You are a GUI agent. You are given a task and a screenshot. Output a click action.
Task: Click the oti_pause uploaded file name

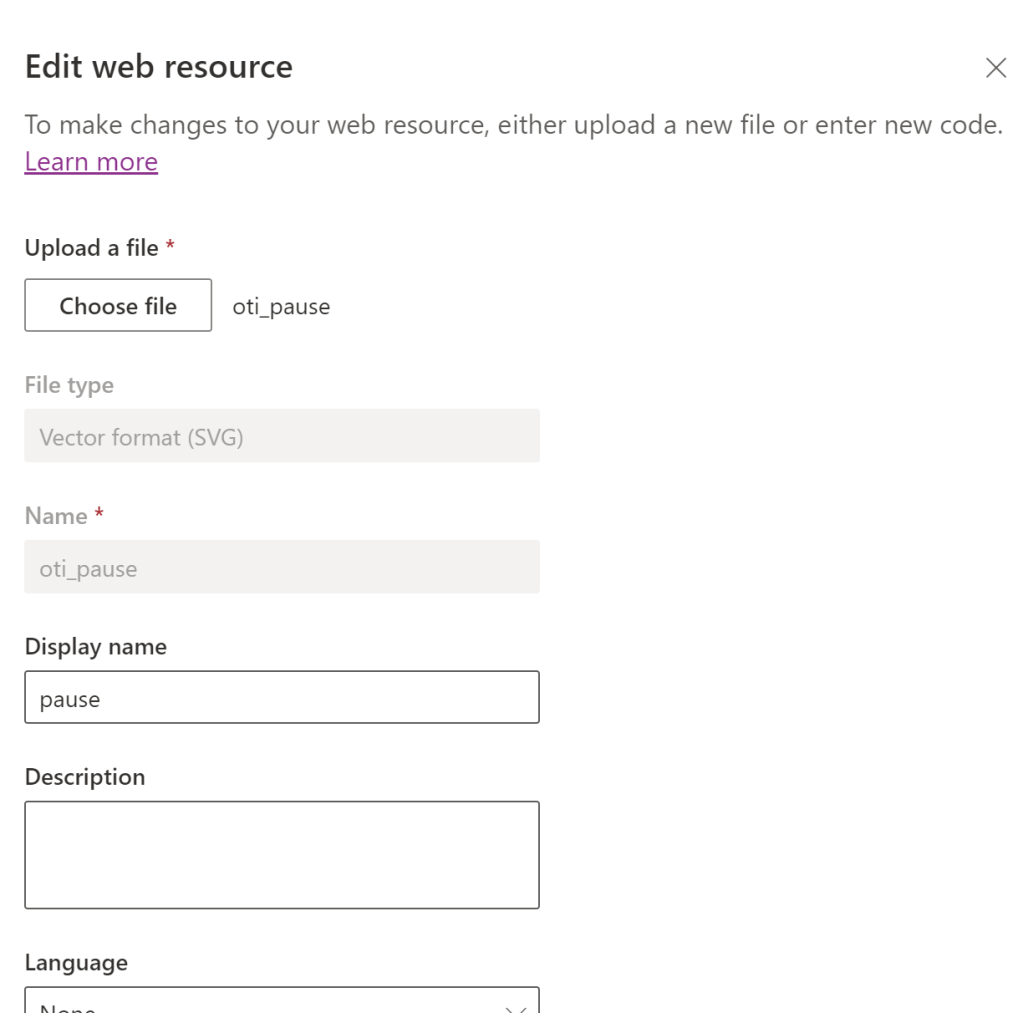[x=281, y=307]
